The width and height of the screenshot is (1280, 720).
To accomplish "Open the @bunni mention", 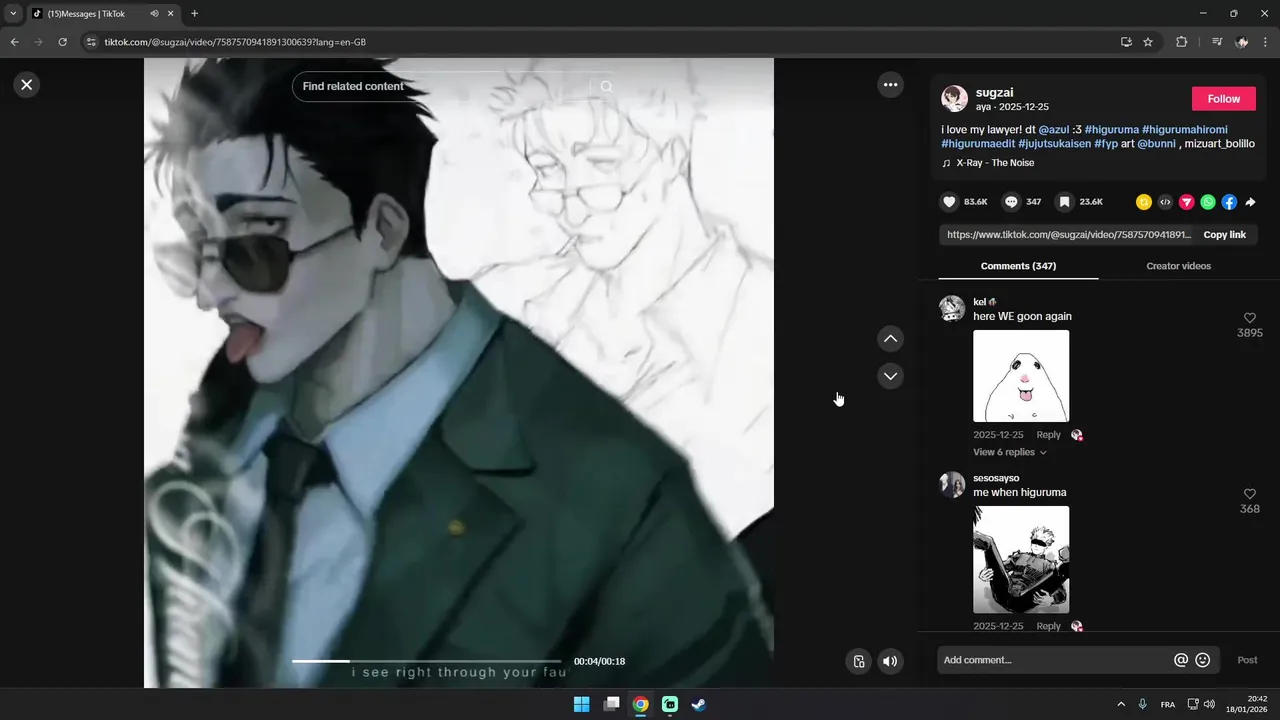I will 1156,144.
